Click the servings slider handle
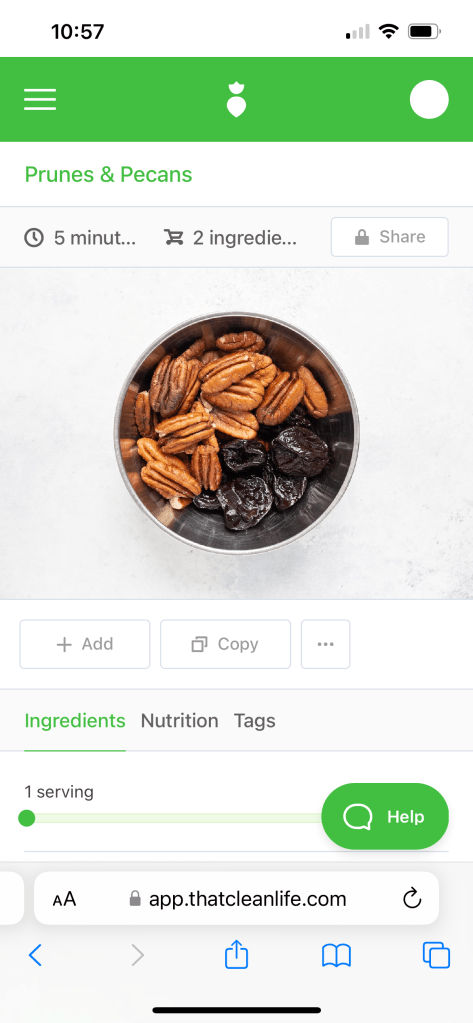The image size is (473, 1023). [x=27, y=818]
